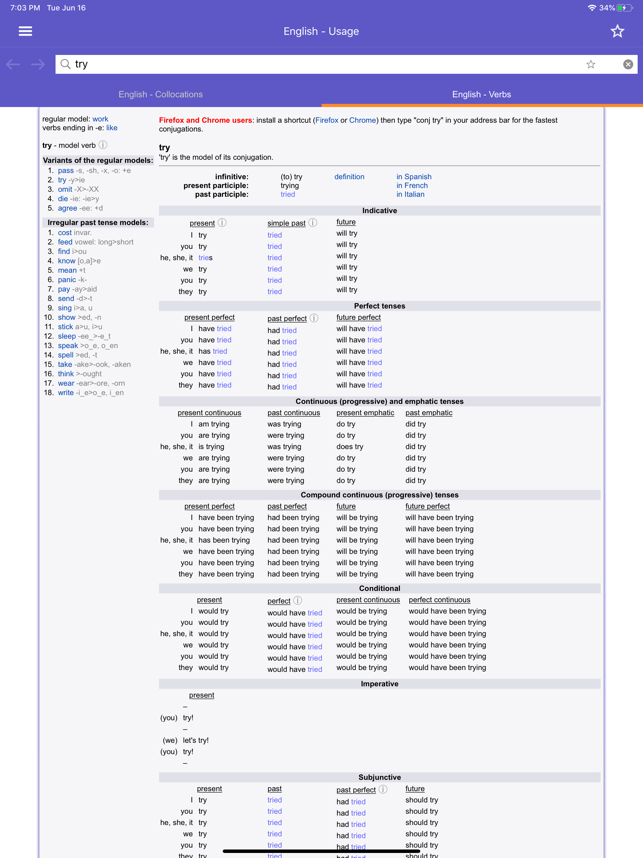643x858 pixels.
Task: Open info icon beside indicative present
Action: tap(222, 223)
